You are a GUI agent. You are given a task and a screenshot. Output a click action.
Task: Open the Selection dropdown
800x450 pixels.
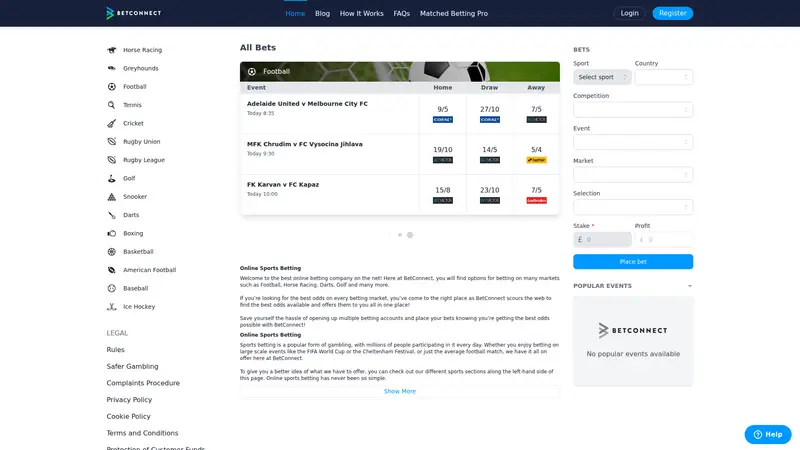pos(633,207)
